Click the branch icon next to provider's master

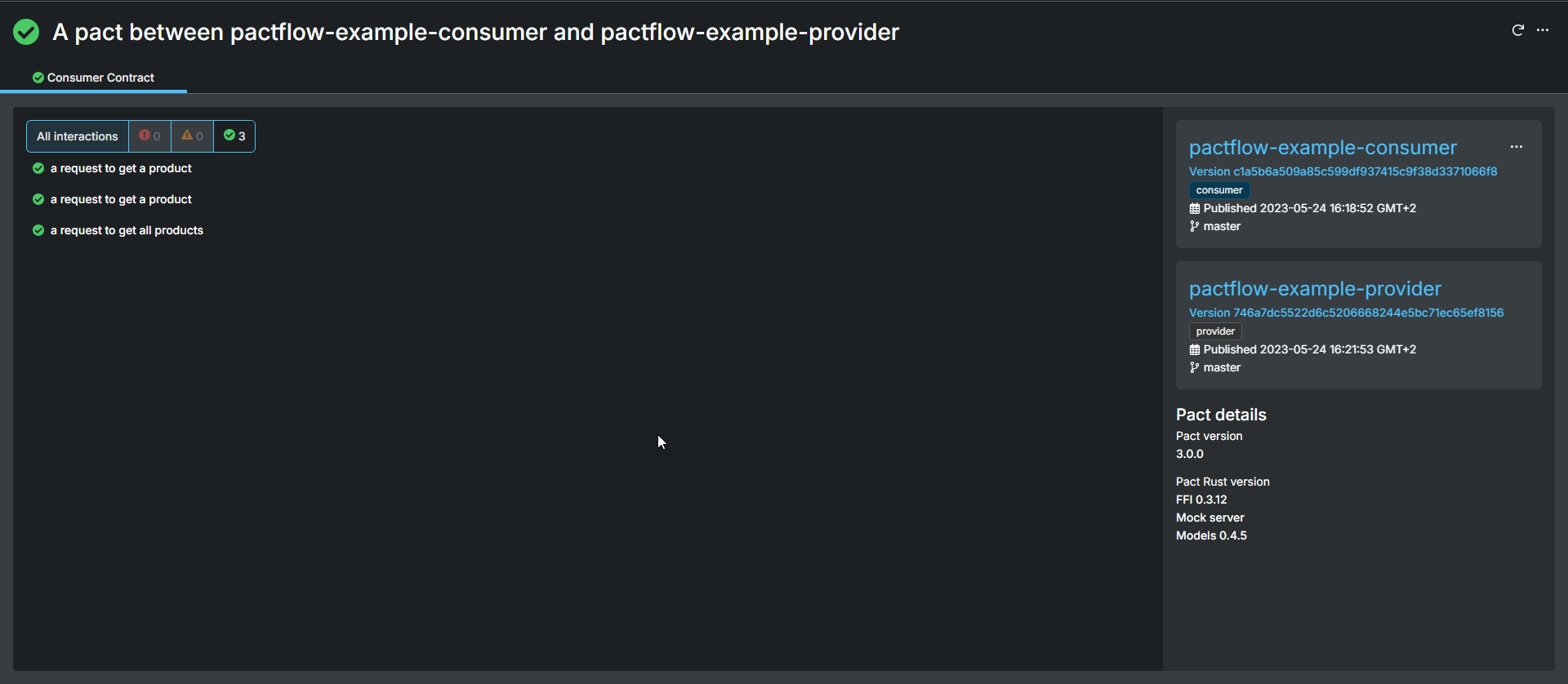pos(1195,367)
